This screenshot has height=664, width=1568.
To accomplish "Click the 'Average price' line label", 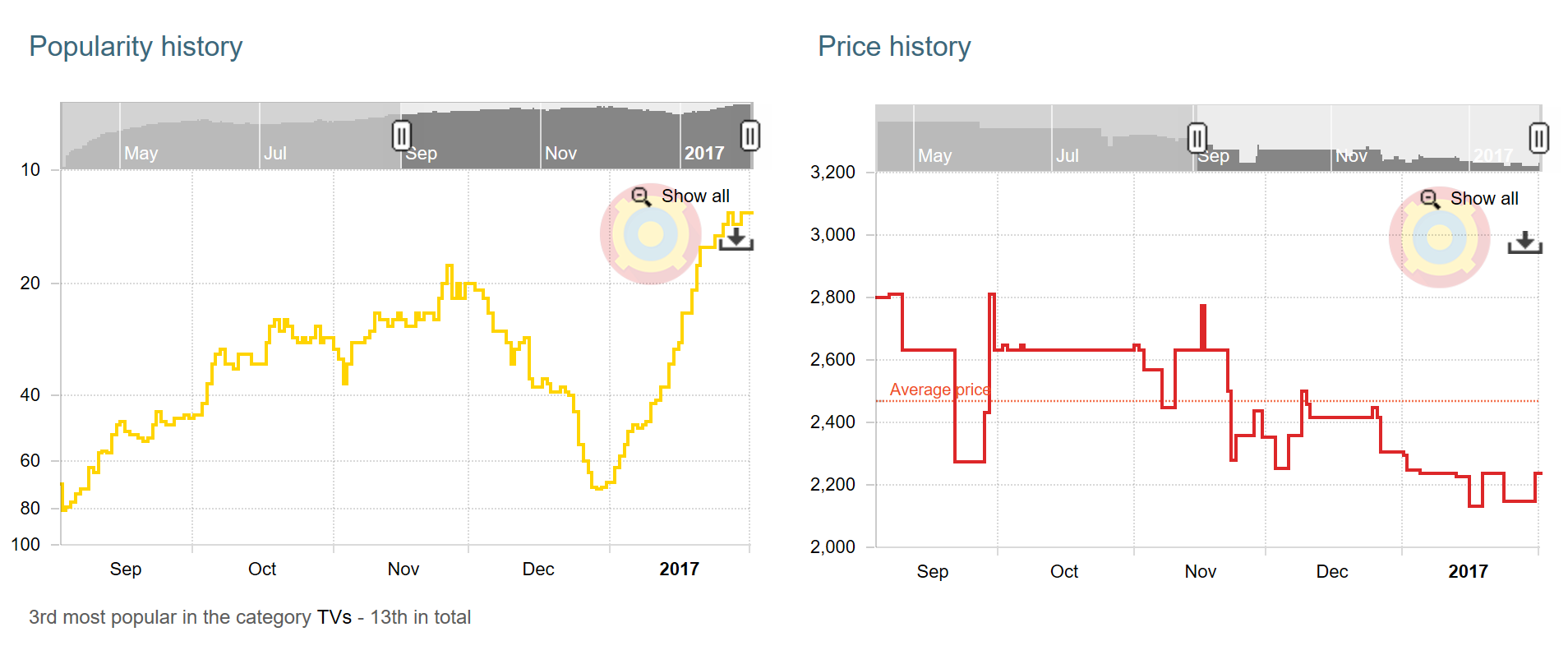I will 939,390.
